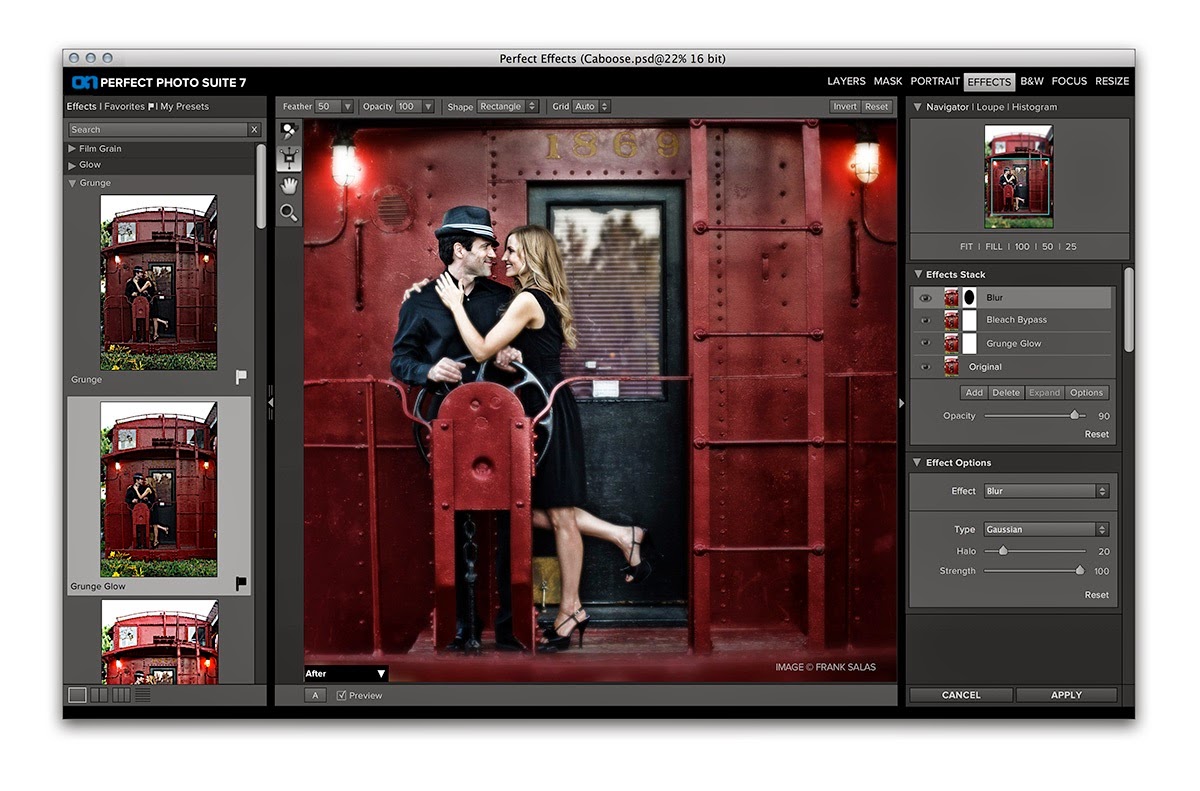Viewport: 1200px width, 791px height.
Task: Open the Shape dropdown set to Rectangle
Action: tap(509, 105)
